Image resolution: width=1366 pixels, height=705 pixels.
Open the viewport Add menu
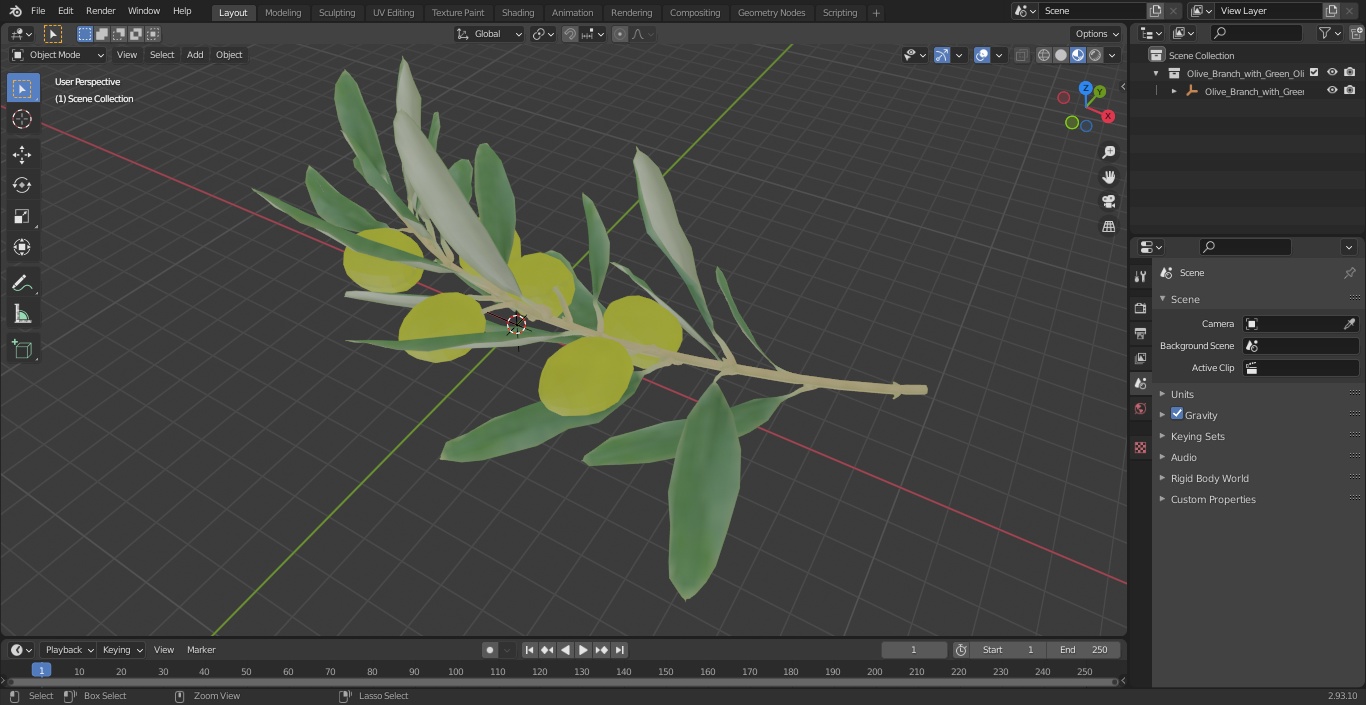pyautogui.click(x=195, y=55)
